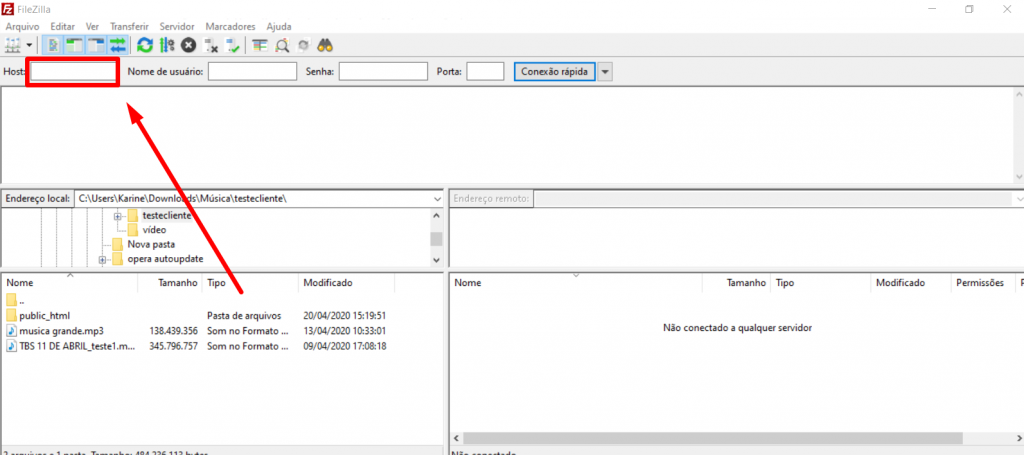Toggle local directory tree display
The width and height of the screenshot is (1024, 455).
74,45
